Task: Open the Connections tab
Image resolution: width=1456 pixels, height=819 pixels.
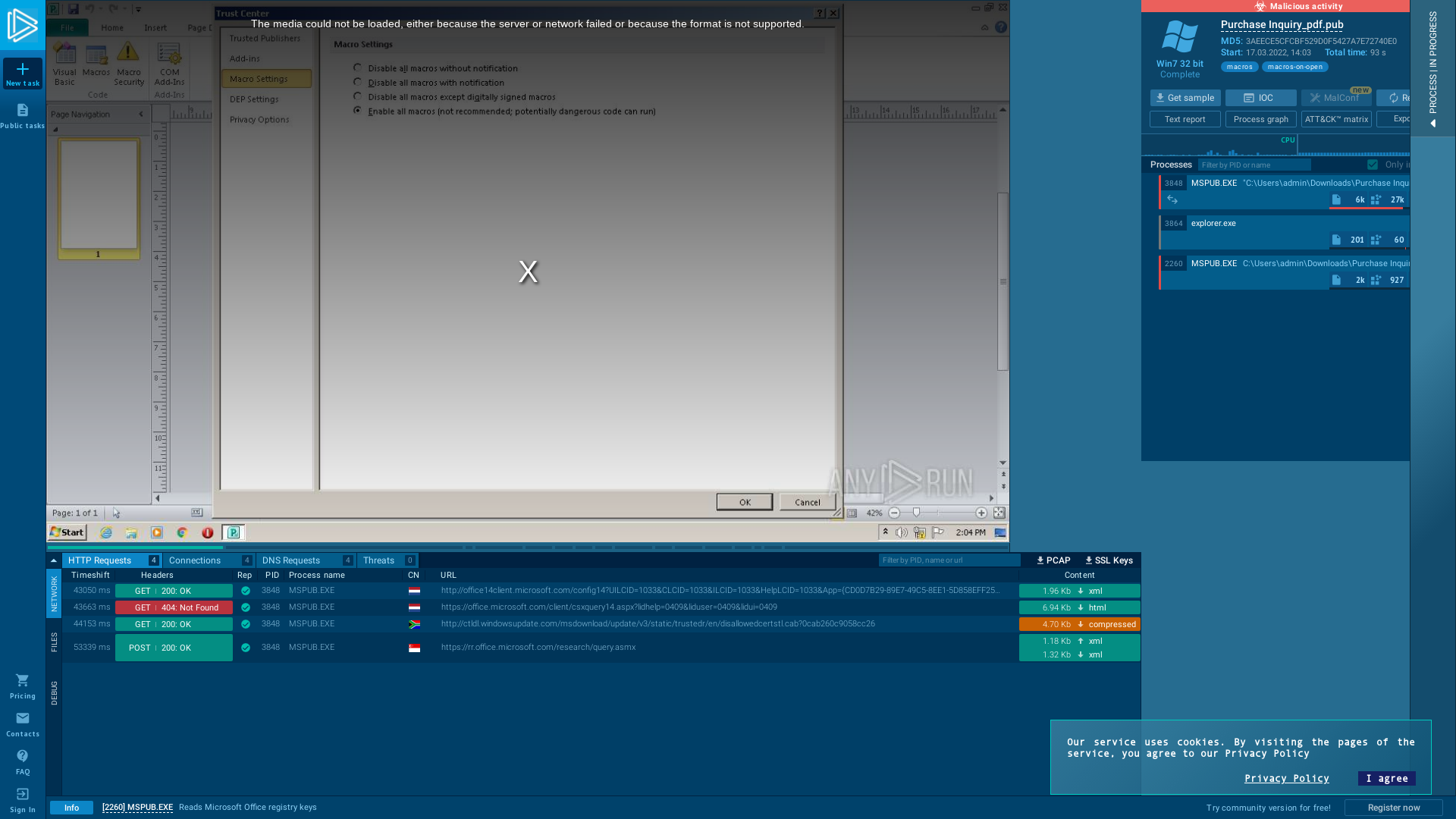Action: [x=209, y=560]
